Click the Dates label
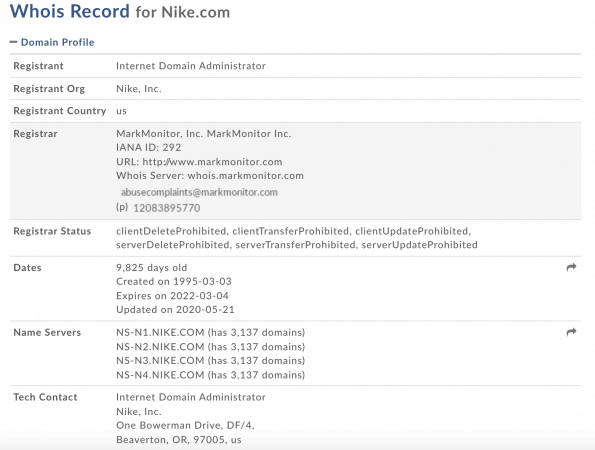 coord(27,267)
